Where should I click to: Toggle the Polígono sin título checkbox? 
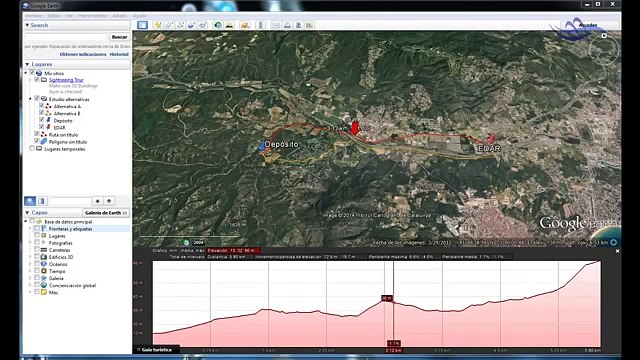(x=37, y=142)
